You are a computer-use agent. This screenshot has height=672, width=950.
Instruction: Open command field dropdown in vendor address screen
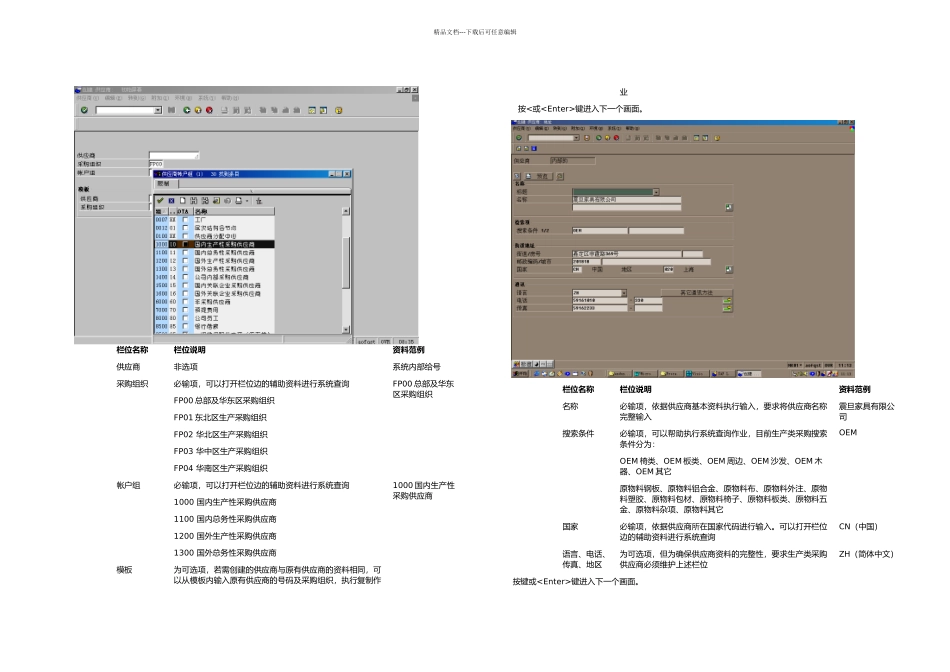(x=576, y=138)
